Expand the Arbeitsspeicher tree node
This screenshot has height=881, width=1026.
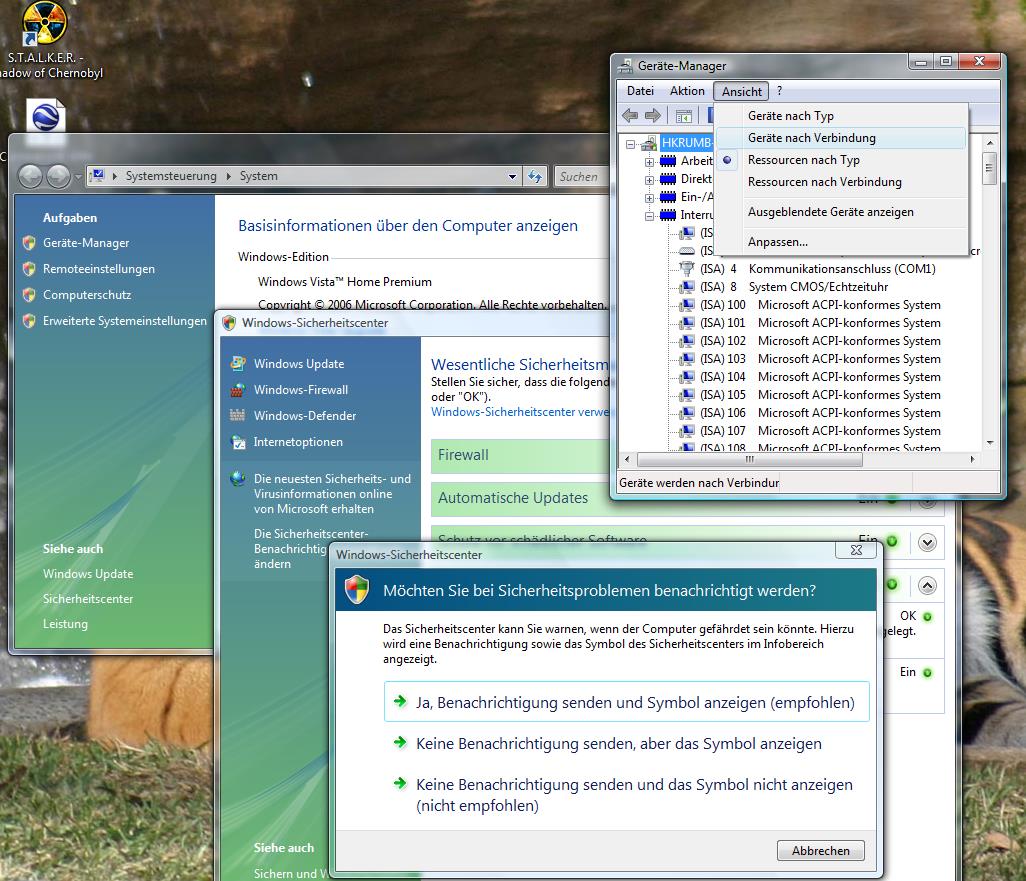click(x=649, y=162)
